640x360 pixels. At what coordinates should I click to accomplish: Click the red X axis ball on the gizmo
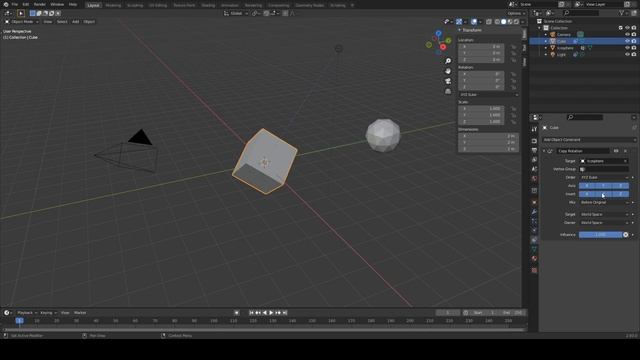coord(443,47)
